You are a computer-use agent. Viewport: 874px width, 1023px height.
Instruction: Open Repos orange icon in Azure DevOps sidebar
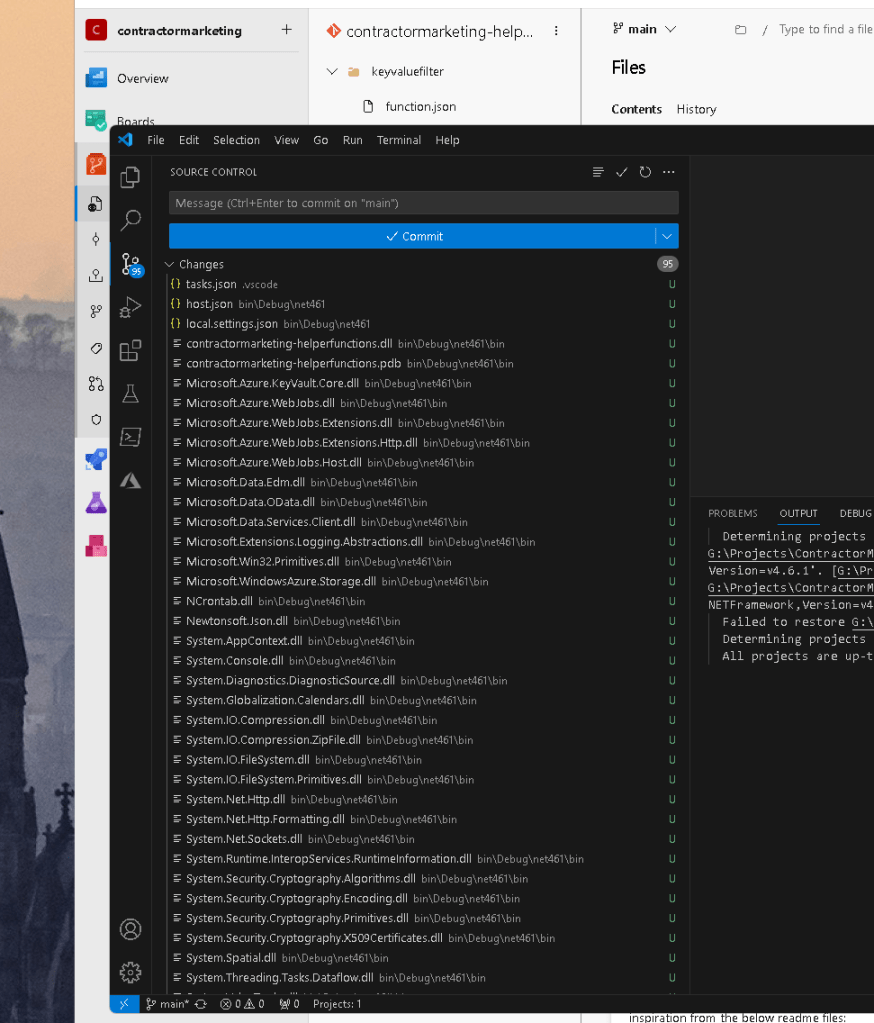96,164
